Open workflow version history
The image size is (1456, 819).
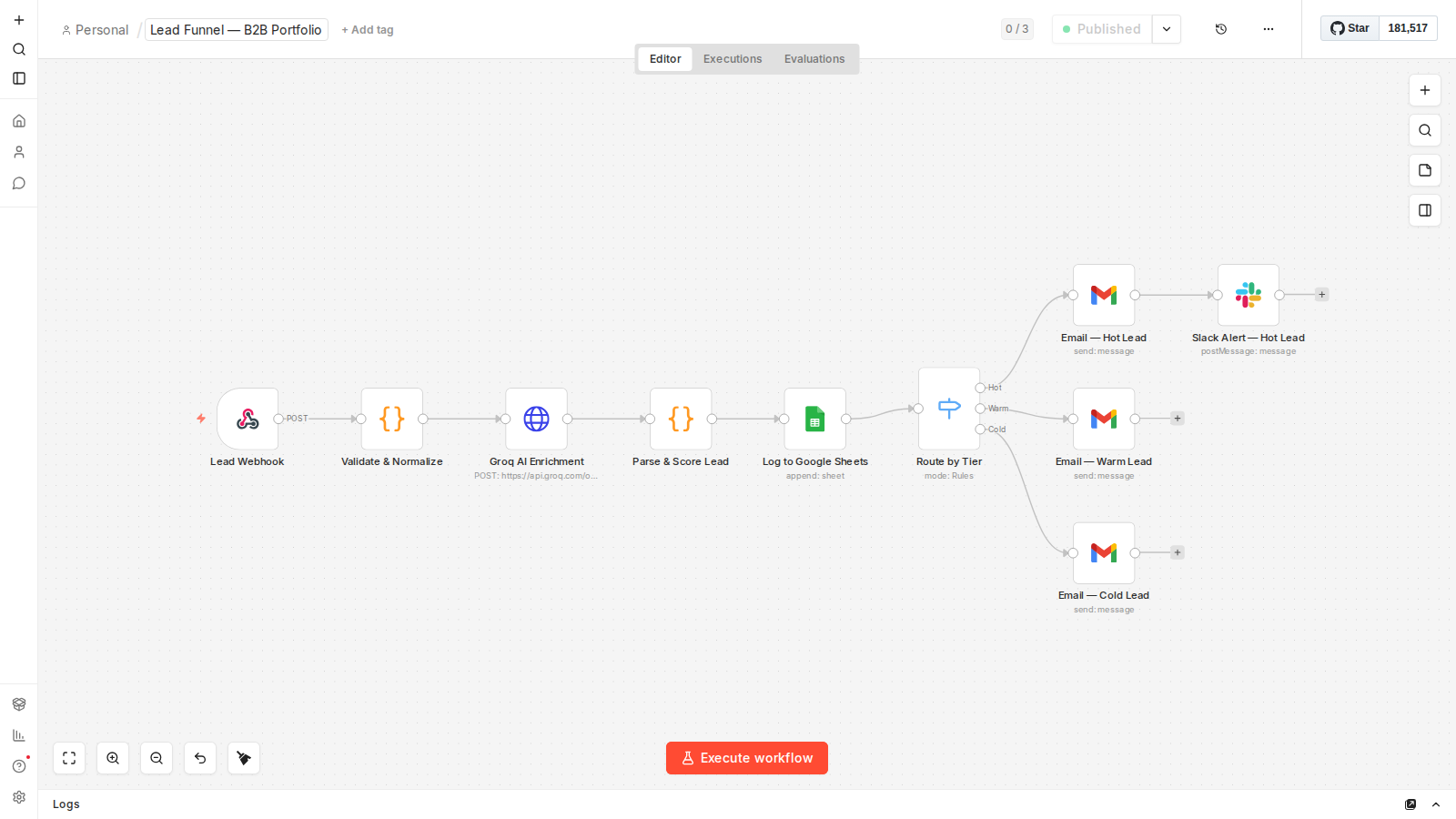pyautogui.click(x=1220, y=28)
